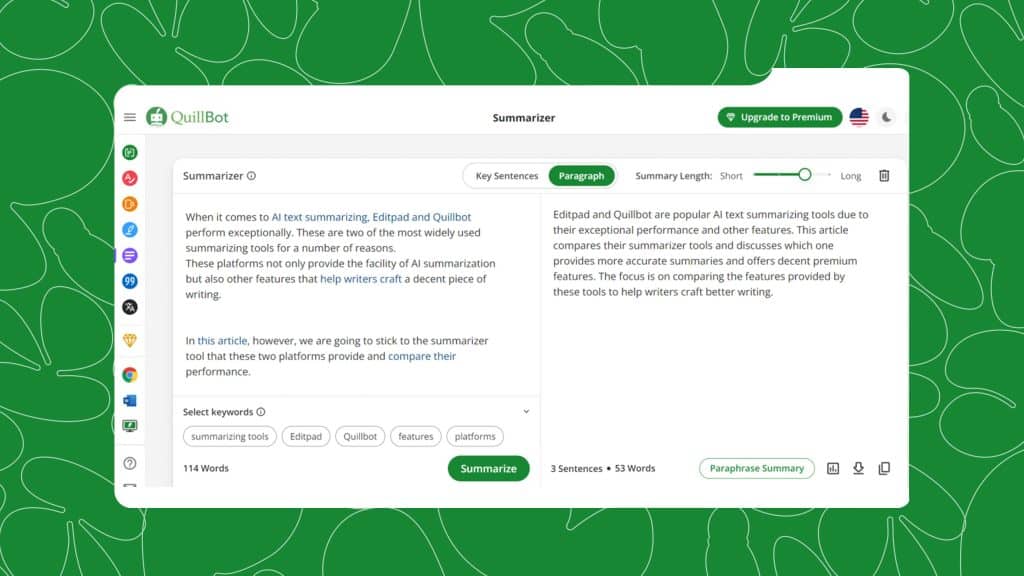1024x576 pixels.
Task: Adjust the Summary Length slider
Action: point(804,175)
